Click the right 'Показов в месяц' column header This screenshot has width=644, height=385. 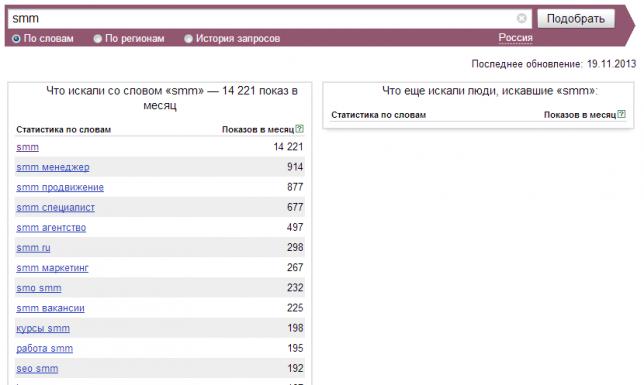pos(580,115)
